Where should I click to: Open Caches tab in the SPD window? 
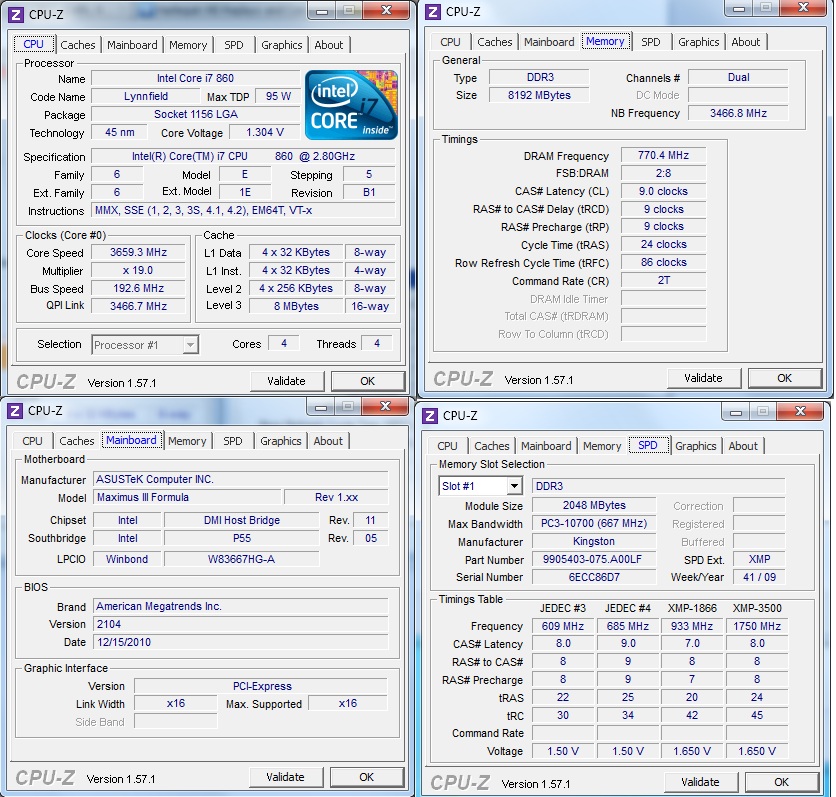[x=492, y=446]
